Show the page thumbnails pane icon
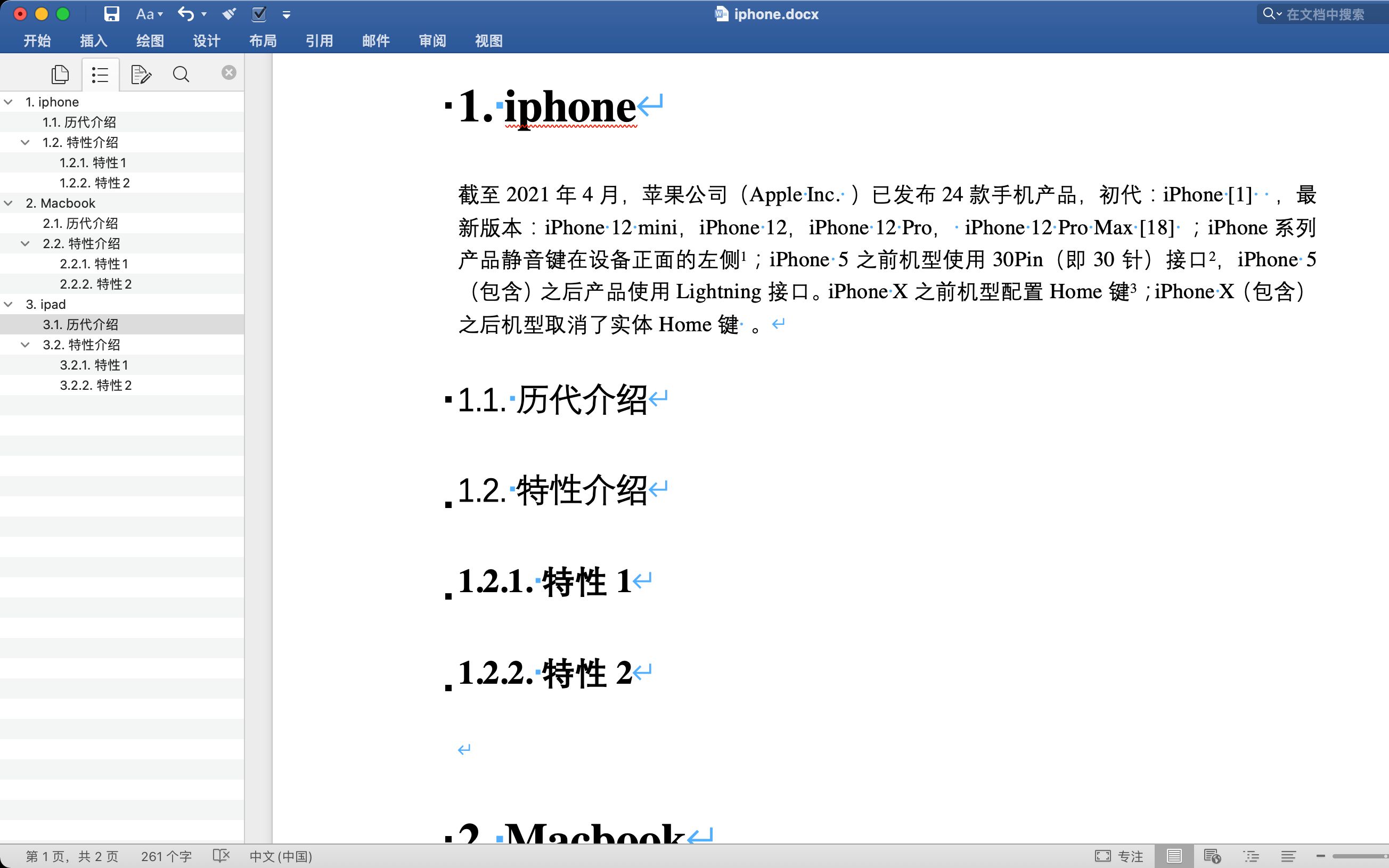This screenshot has width=1389, height=868. coord(60,74)
